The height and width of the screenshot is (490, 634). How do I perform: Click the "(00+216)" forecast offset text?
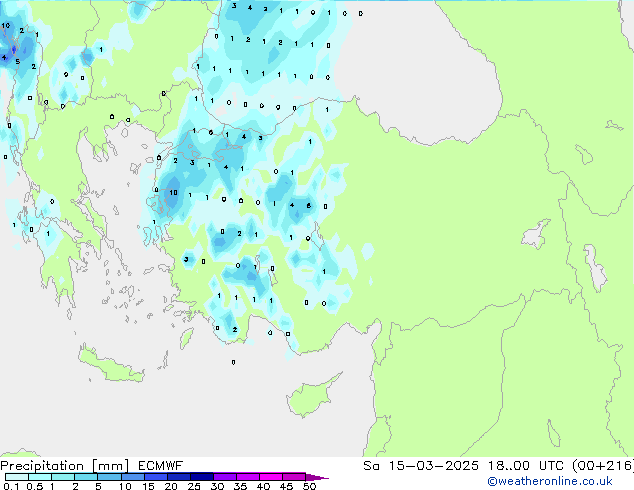click(x=603, y=466)
